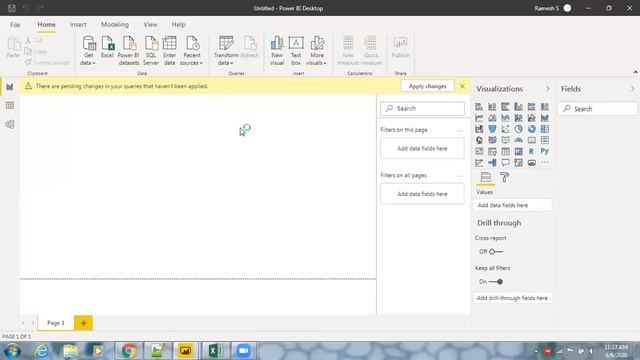Switch to the Modeling ribbon tab

115,24
